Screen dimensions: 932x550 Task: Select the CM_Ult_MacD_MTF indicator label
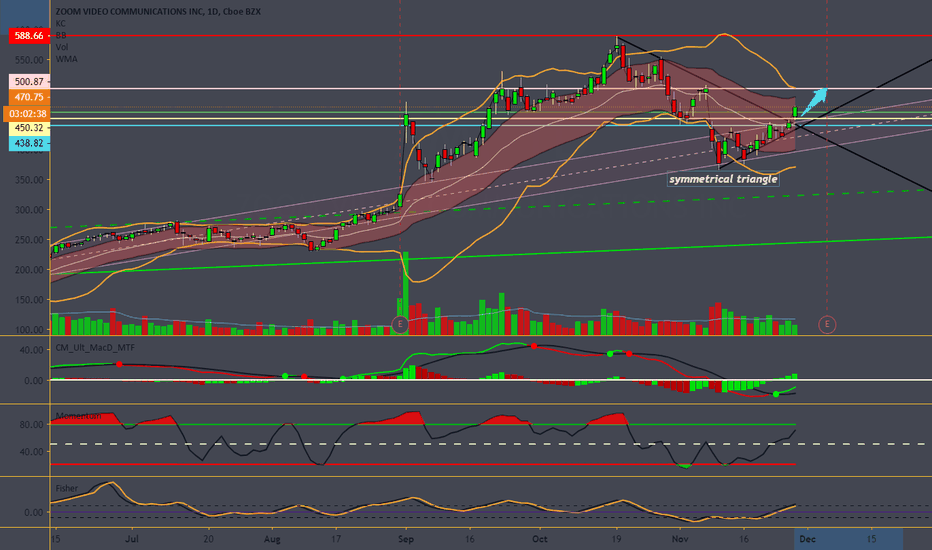[x=95, y=347]
